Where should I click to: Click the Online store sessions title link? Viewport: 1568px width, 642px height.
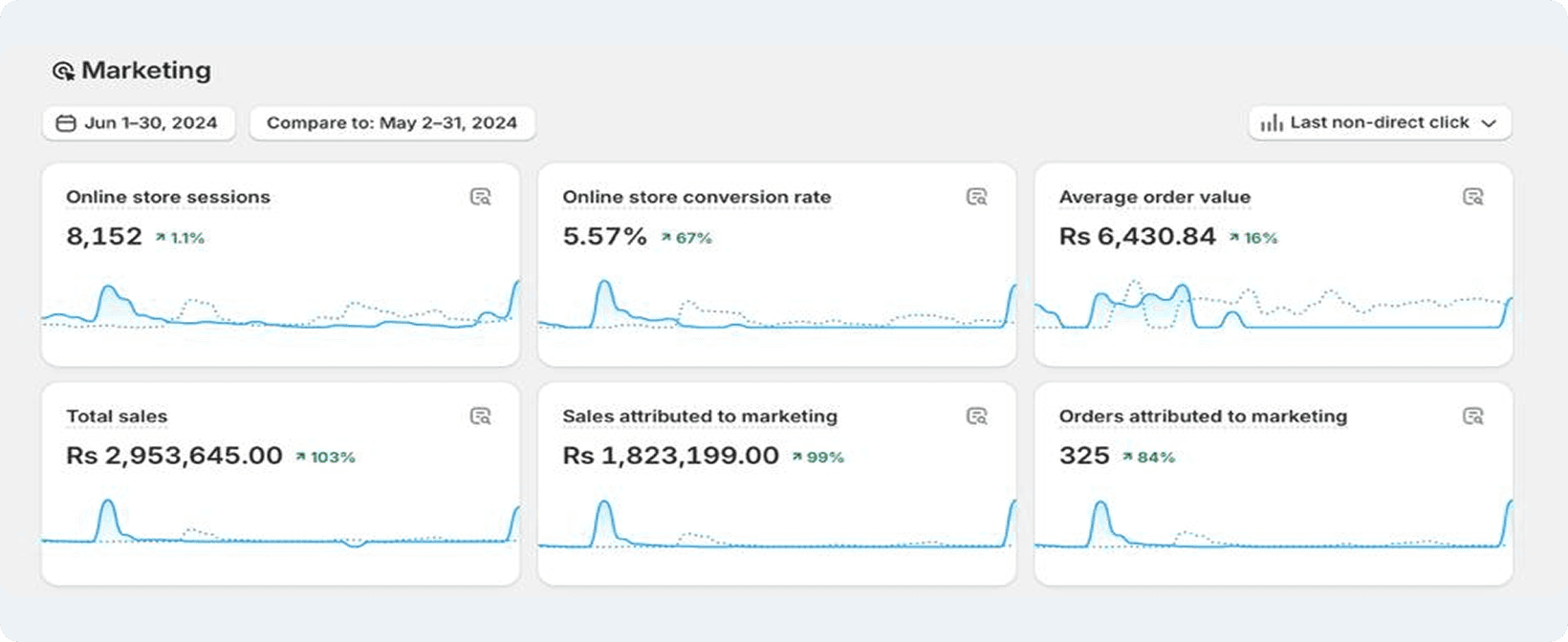pyautogui.click(x=168, y=197)
